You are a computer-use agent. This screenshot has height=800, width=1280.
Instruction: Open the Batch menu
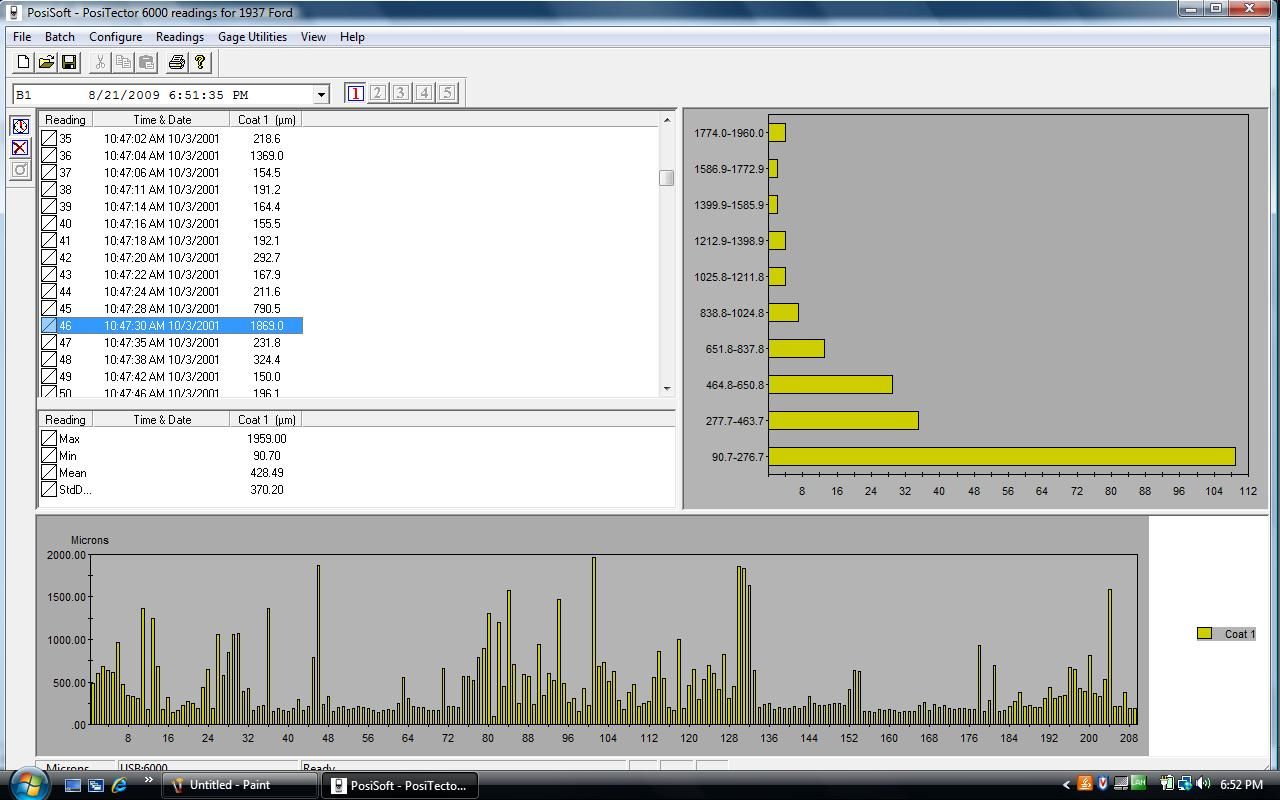point(60,37)
